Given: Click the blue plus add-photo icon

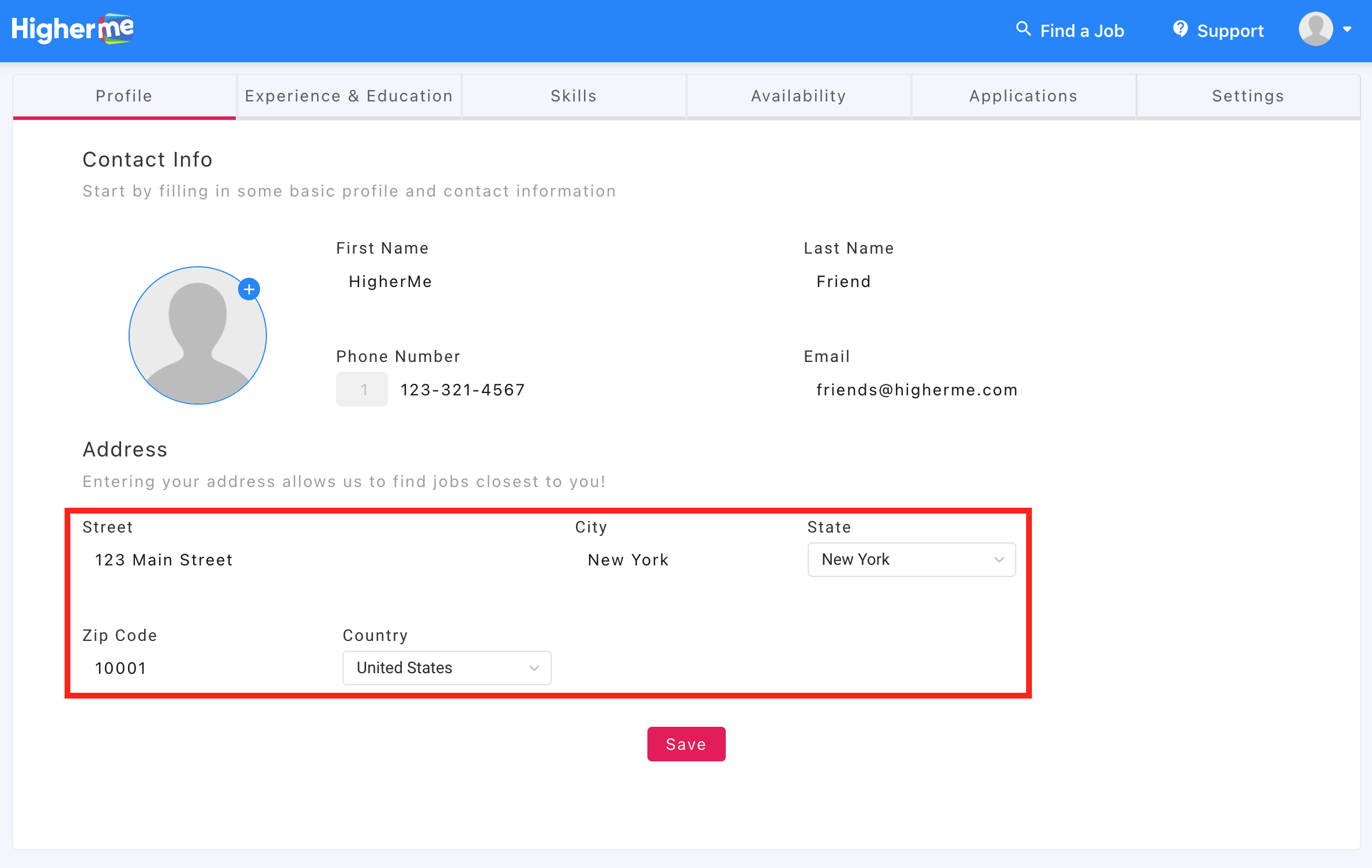Looking at the screenshot, I should coord(249,289).
